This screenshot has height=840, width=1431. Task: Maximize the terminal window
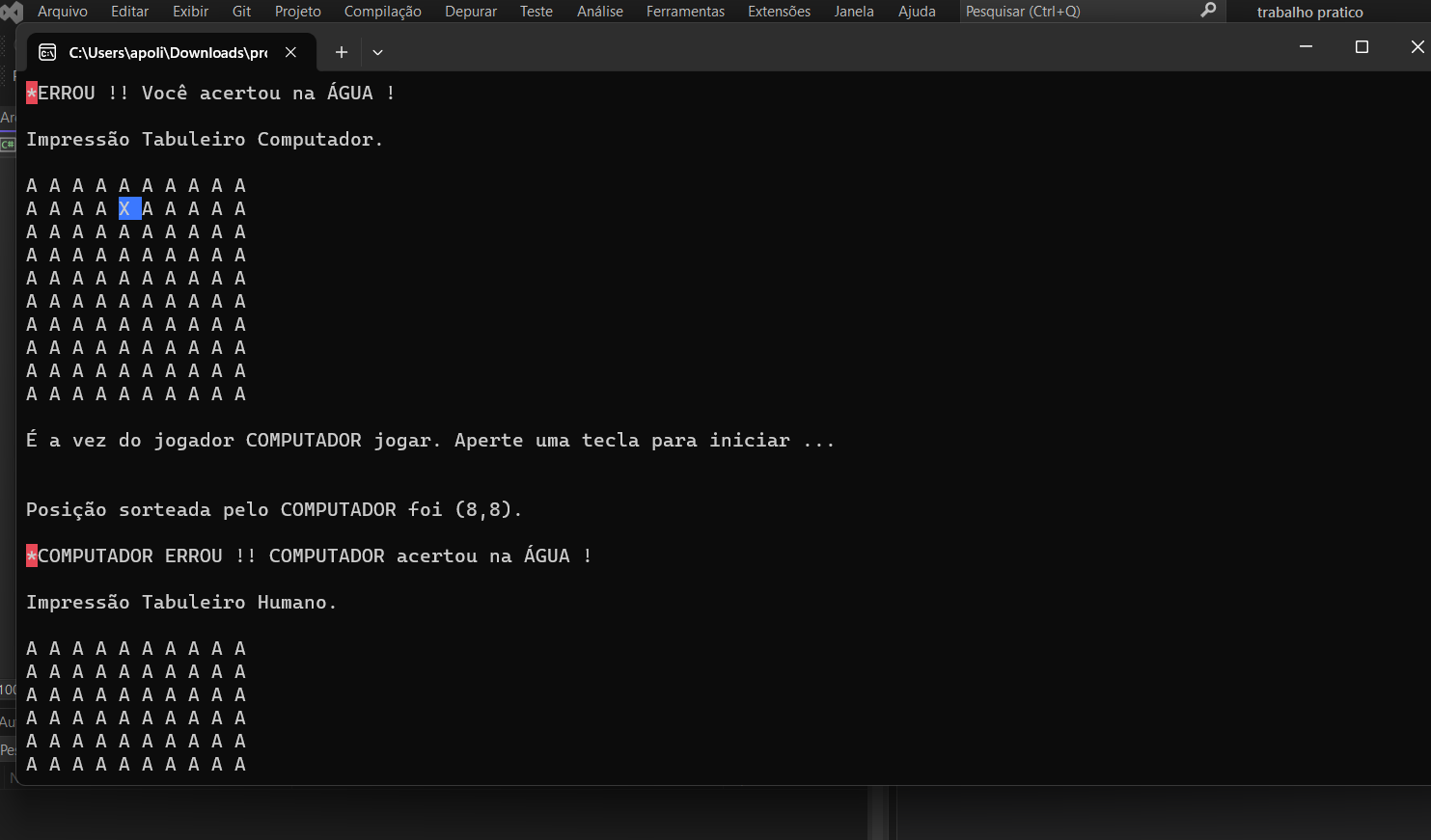(1362, 47)
